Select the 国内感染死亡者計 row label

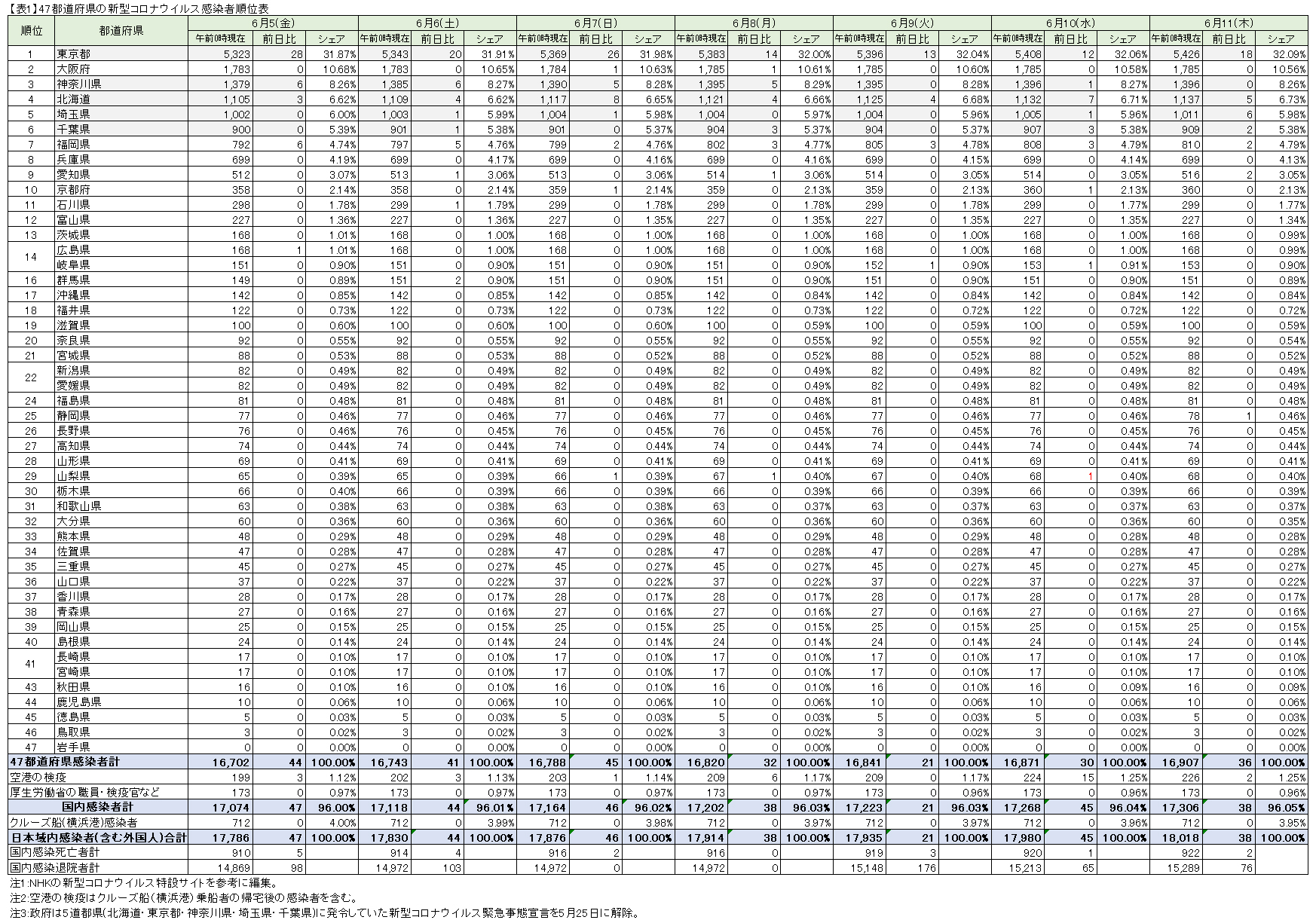click(x=98, y=852)
